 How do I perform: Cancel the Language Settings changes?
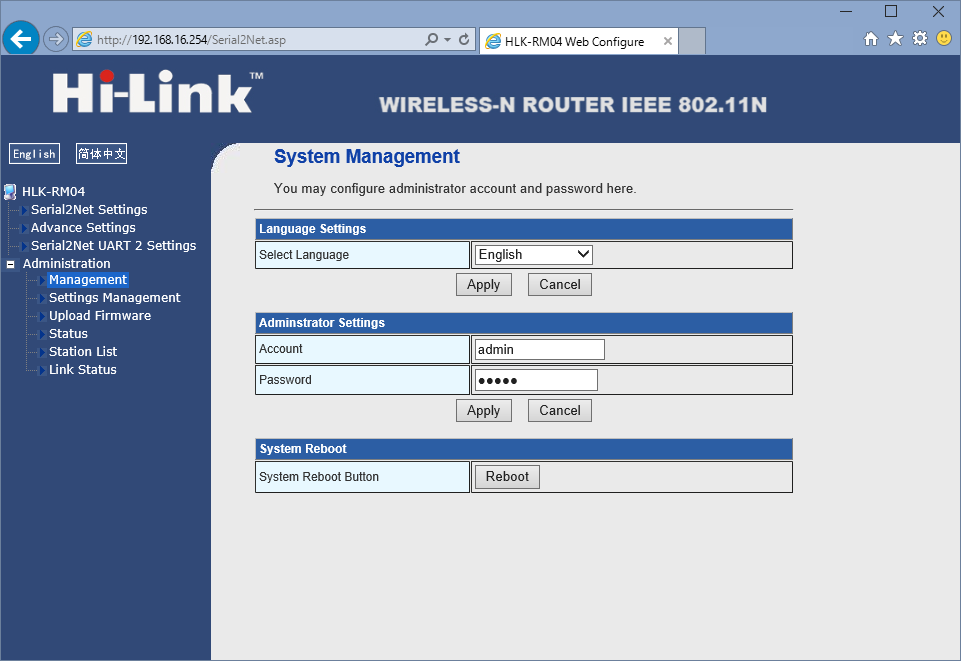tap(560, 285)
